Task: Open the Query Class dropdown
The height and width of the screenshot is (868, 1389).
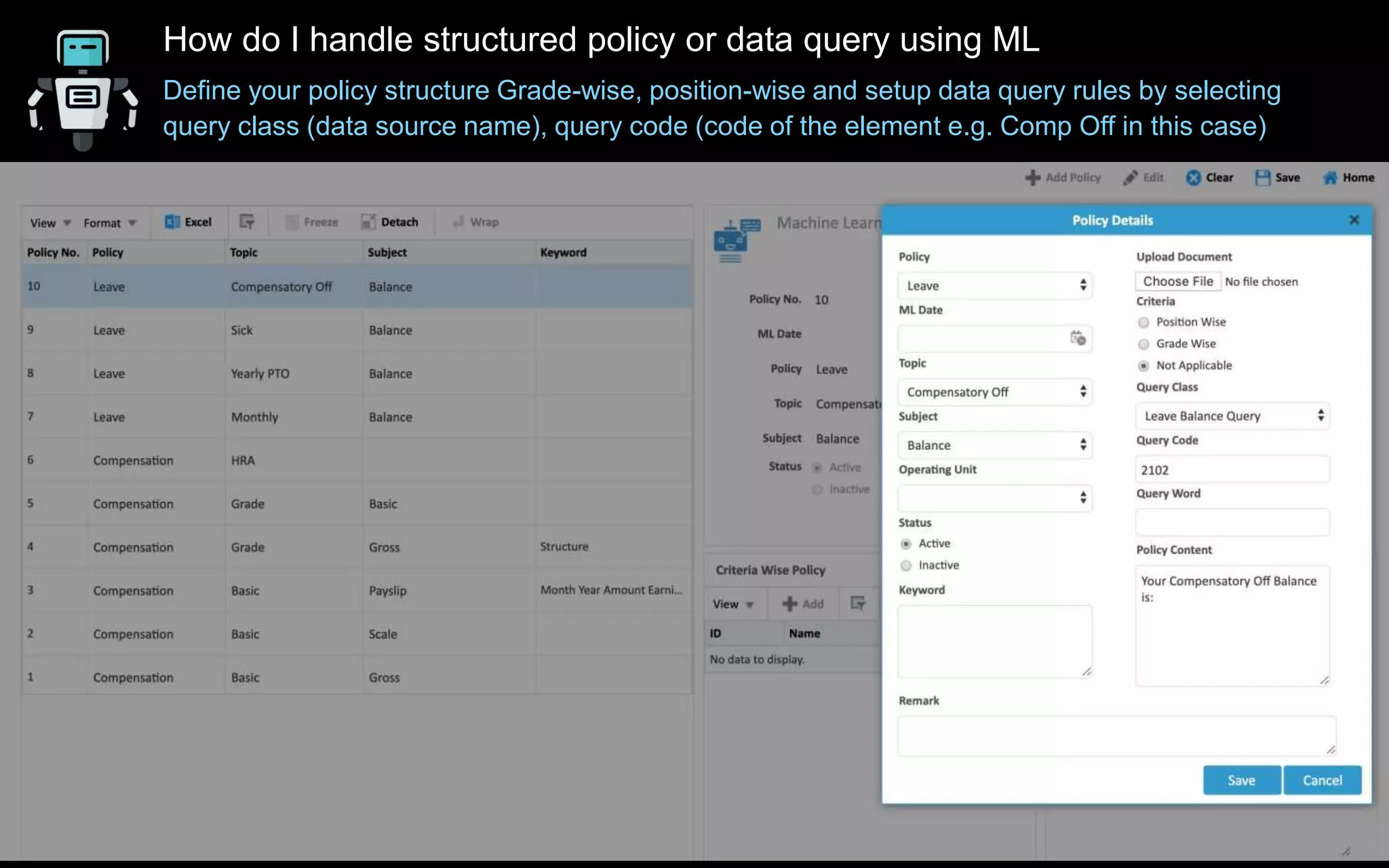Action: [x=1232, y=416]
